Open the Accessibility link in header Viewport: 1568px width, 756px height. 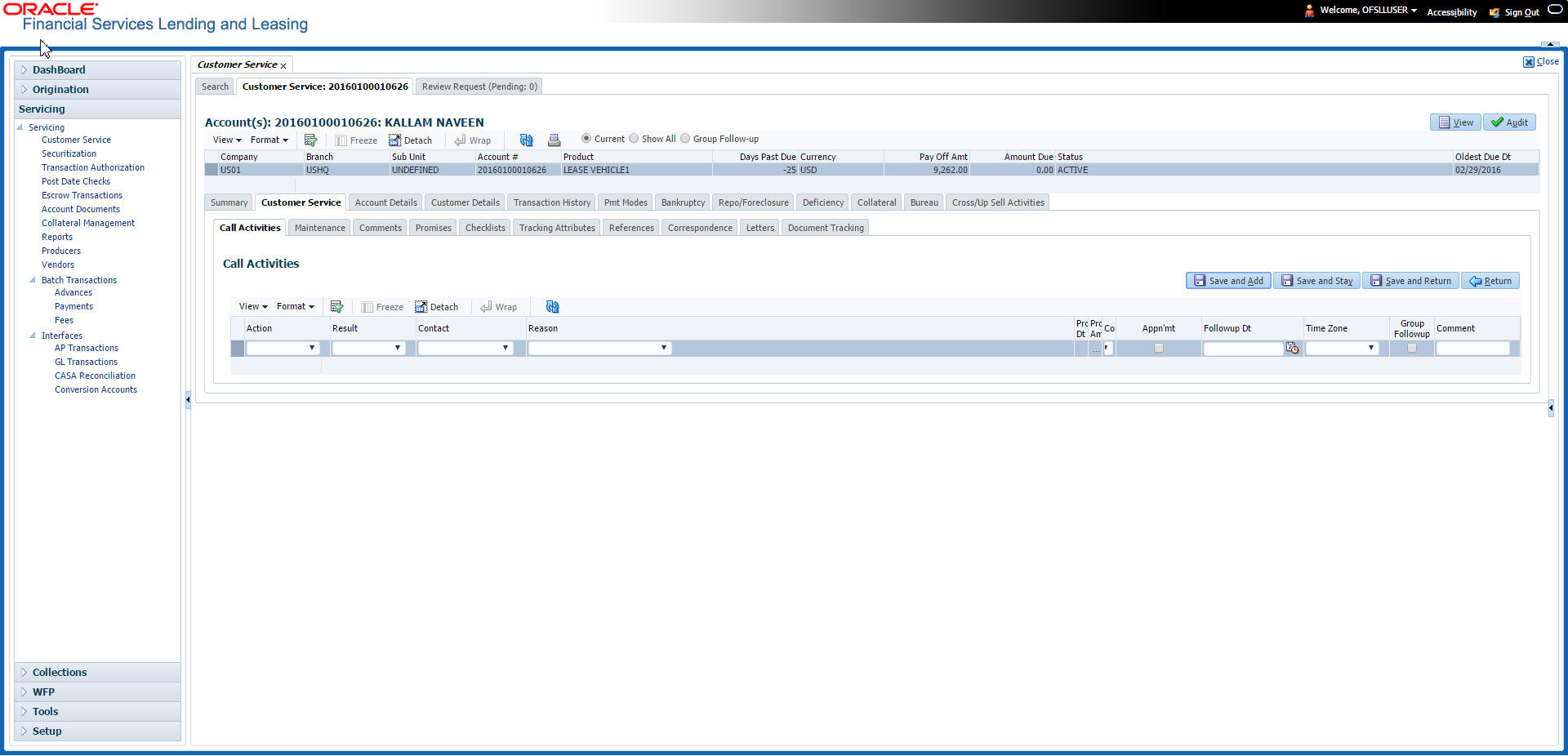[1452, 12]
